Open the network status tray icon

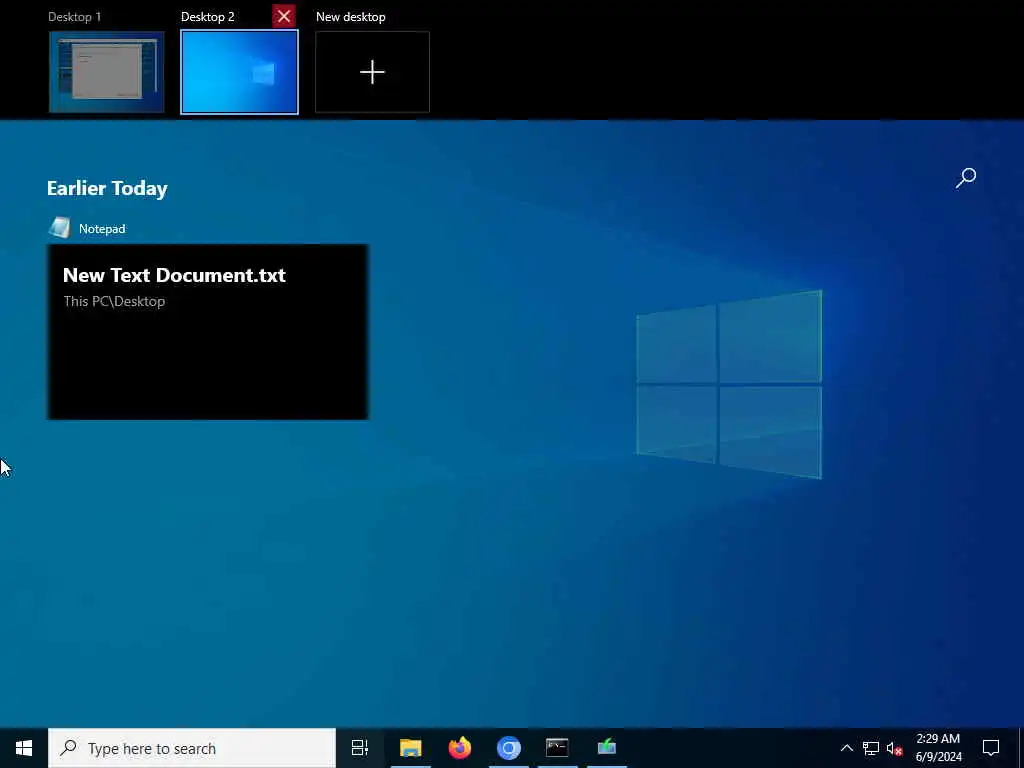[871, 748]
